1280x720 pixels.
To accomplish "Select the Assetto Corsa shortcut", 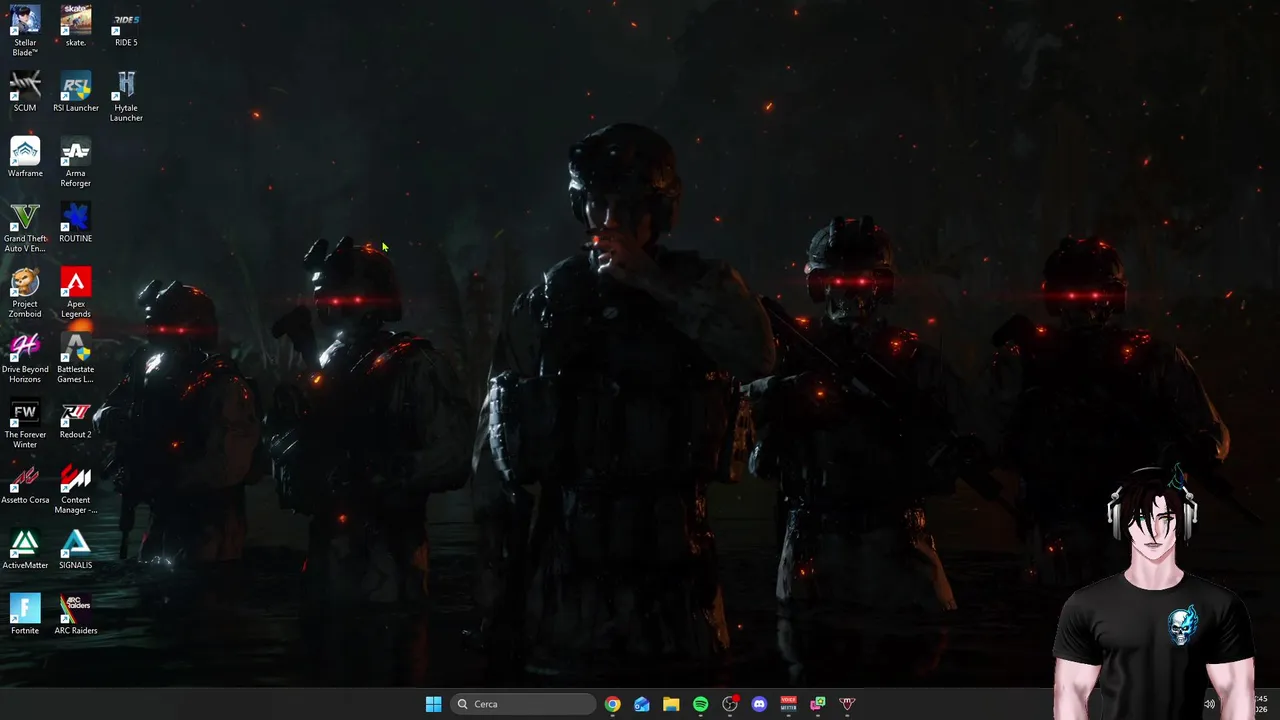I will point(25,484).
